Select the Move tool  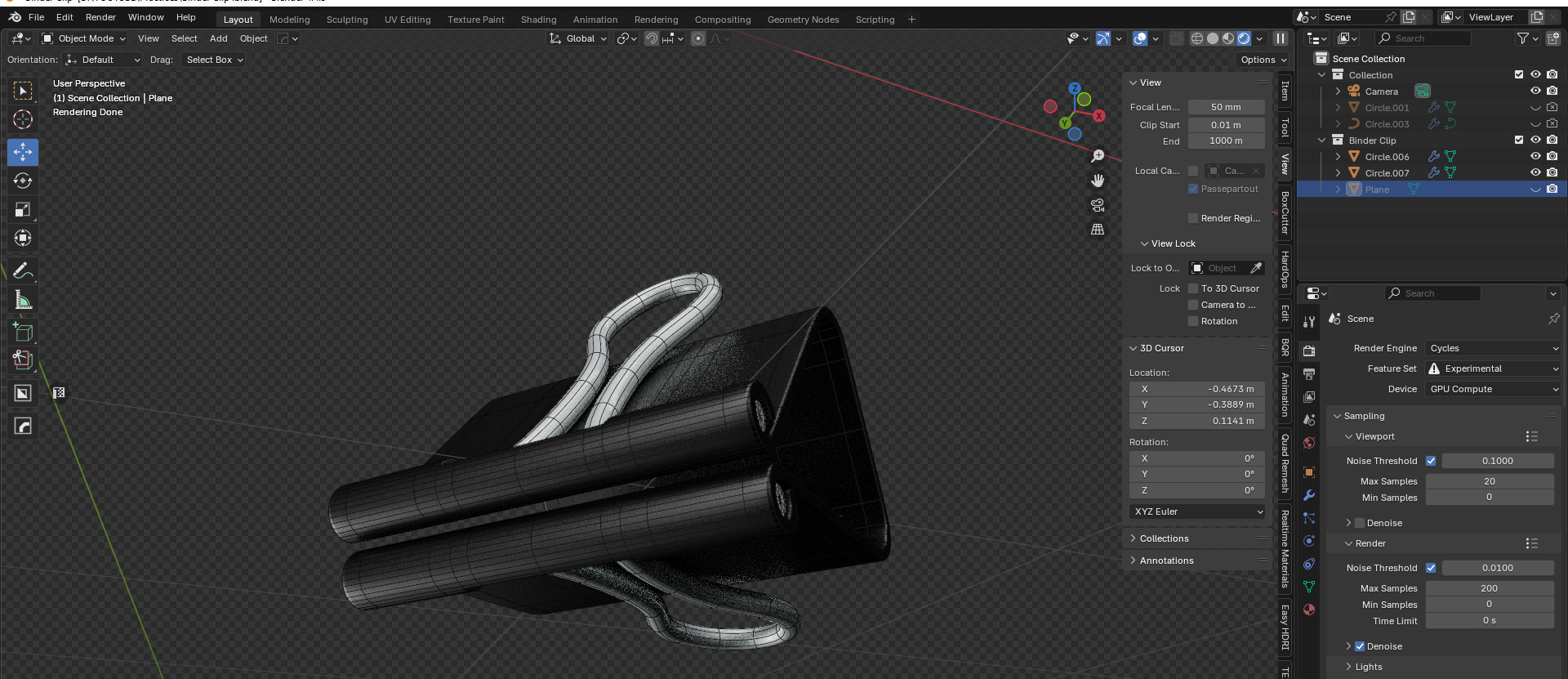pos(23,152)
